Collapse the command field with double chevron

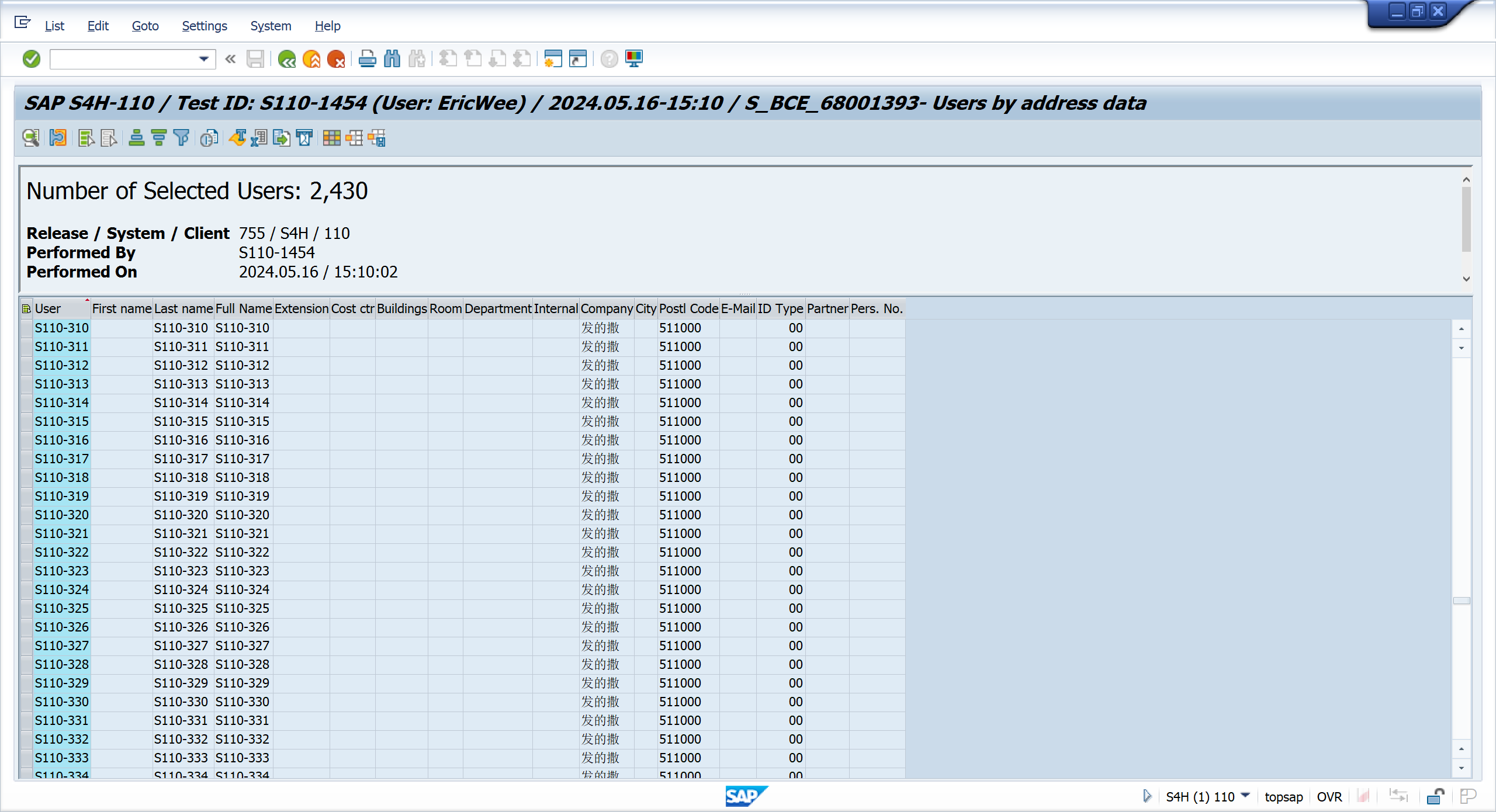230,59
